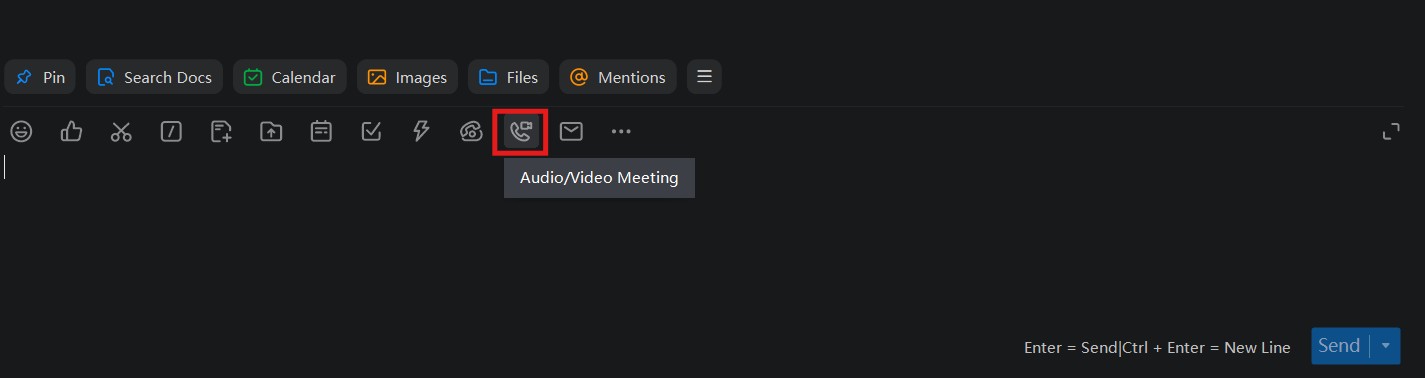
Task: Open the Send button dropdown arrow
Action: pos(1386,346)
